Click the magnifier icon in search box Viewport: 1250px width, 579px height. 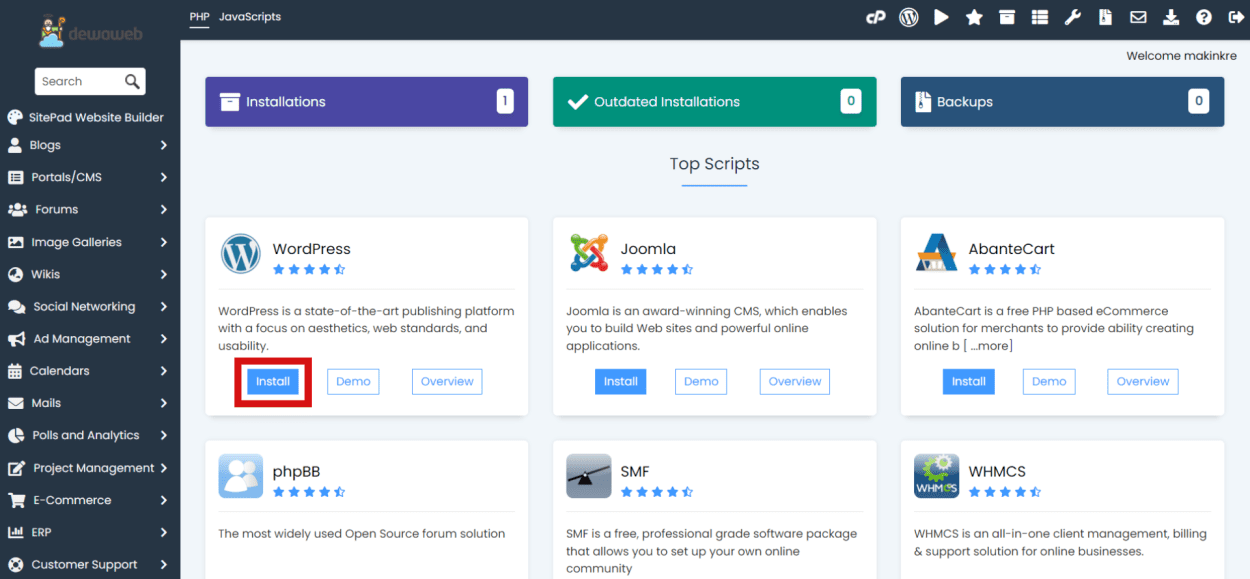point(132,81)
